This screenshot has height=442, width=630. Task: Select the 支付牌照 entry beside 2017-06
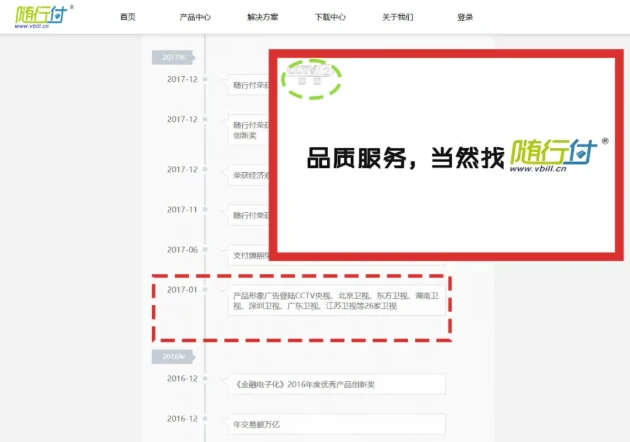click(248, 256)
